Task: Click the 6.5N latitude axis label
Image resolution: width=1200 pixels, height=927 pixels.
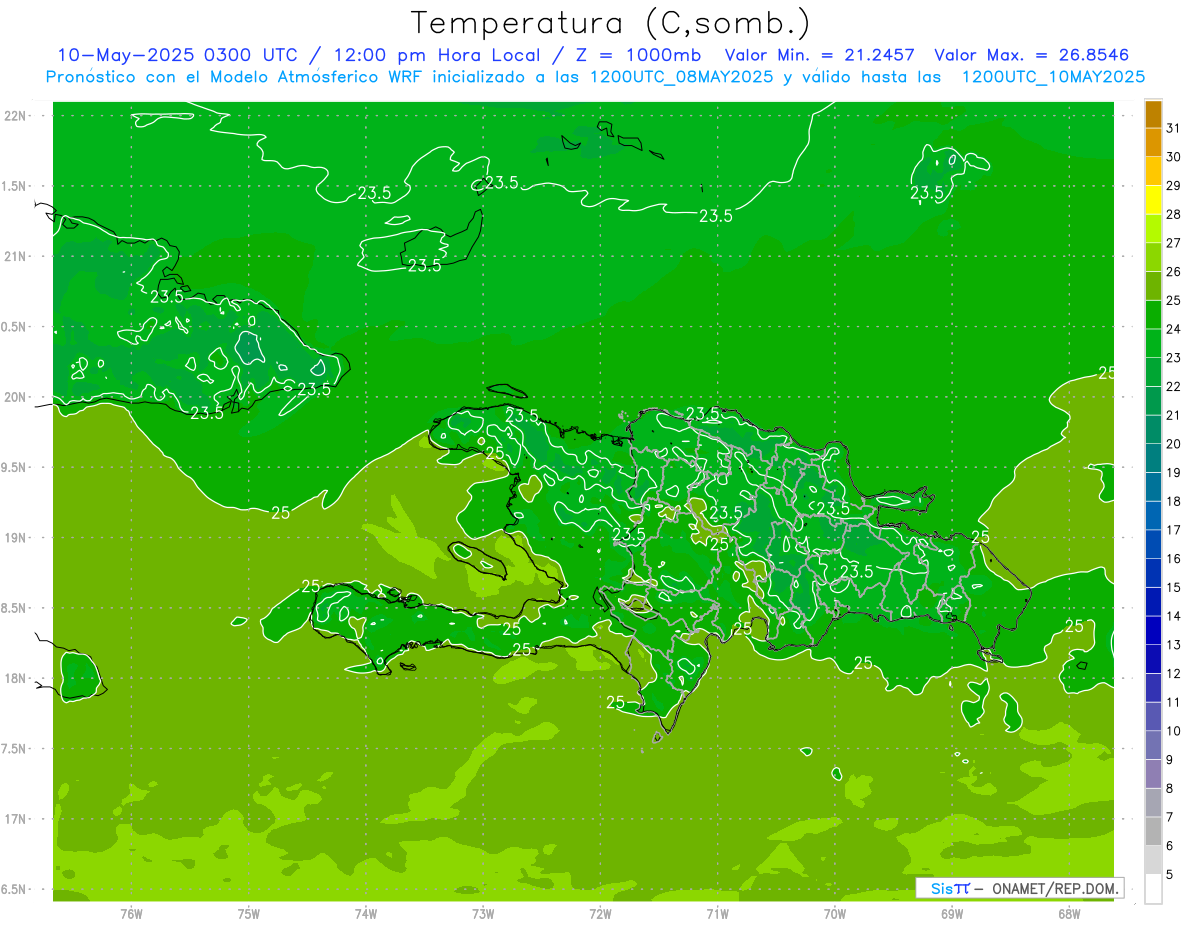Action: point(15,889)
